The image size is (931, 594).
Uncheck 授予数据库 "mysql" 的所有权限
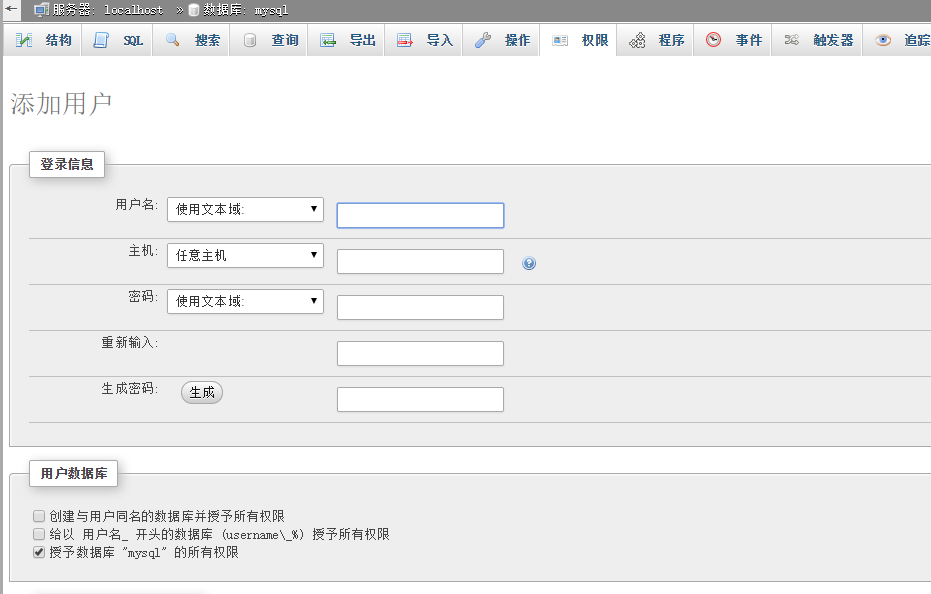[x=39, y=552]
